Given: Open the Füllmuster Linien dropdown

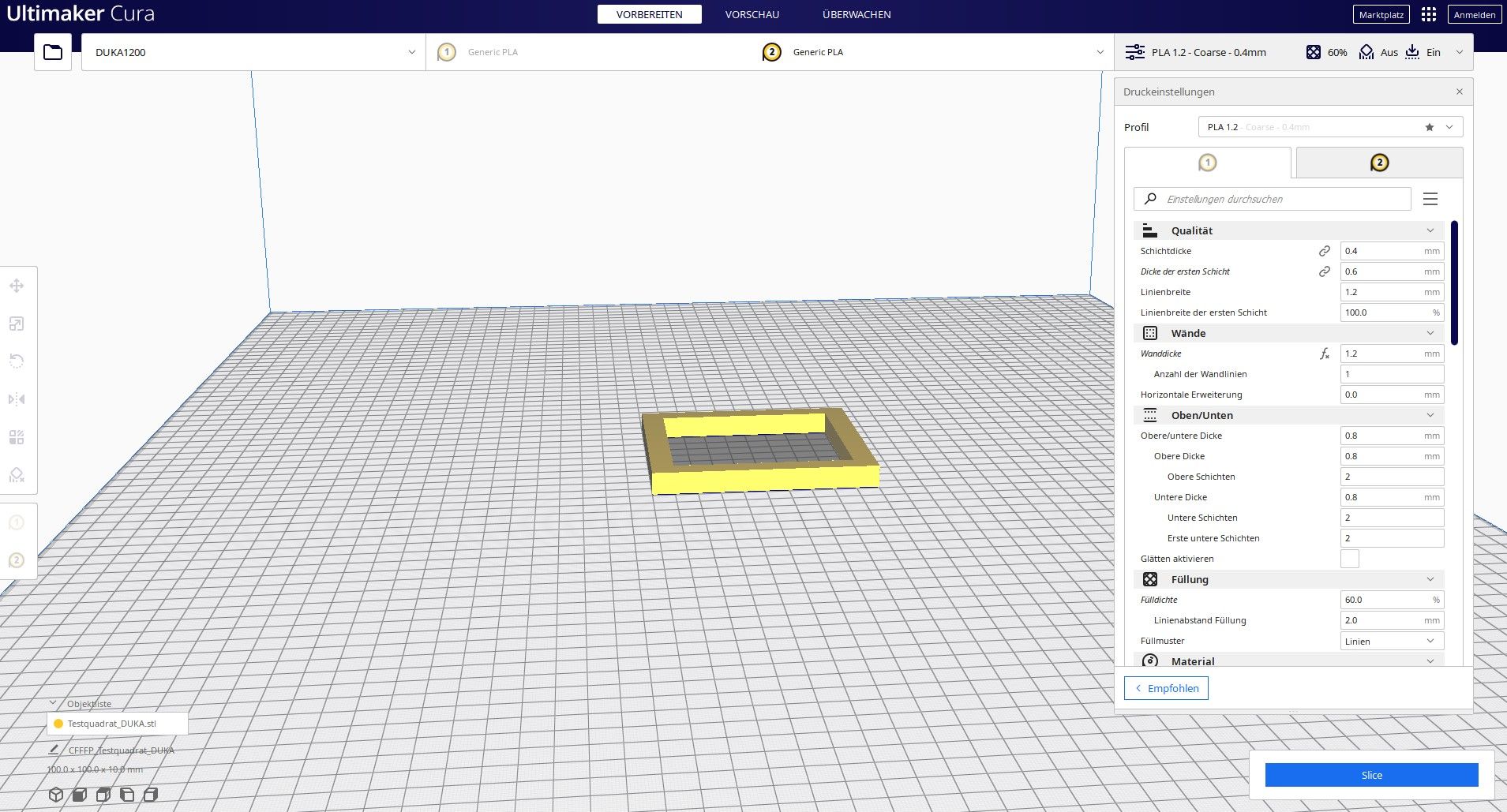Looking at the screenshot, I should [x=1392, y=641].
